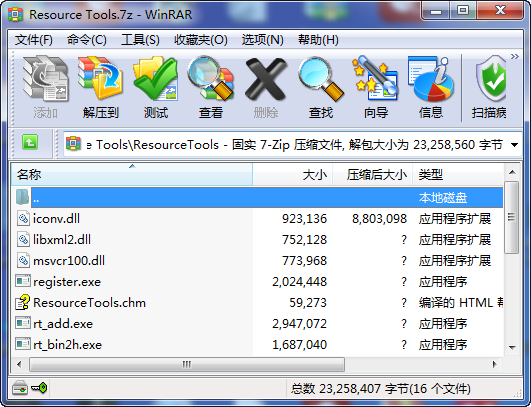Select the ResourceTools.chm file name
Screen dimensions: 531x407
click(89, 303)
